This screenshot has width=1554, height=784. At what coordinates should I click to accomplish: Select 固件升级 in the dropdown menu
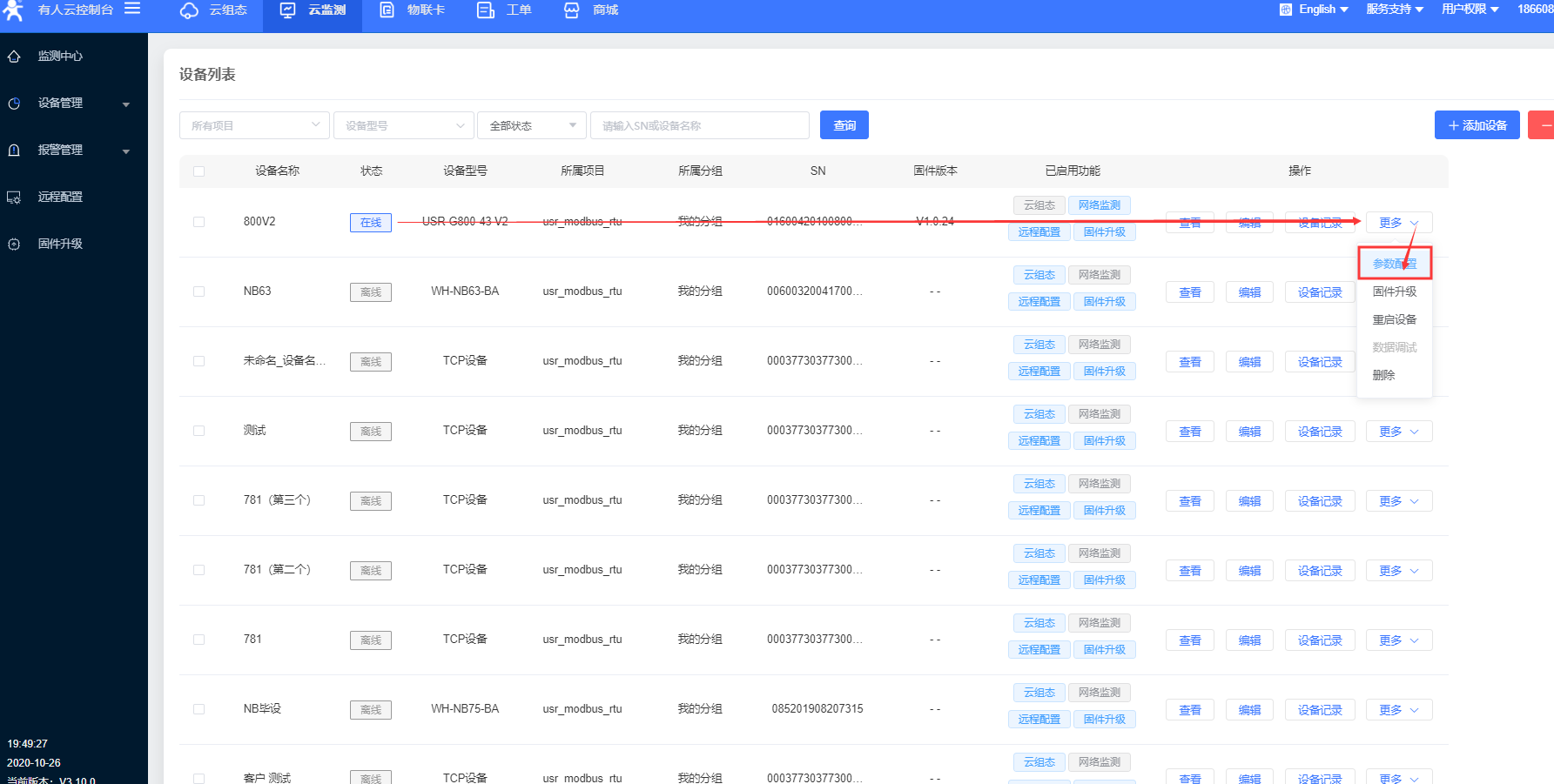pos(1394,291)
